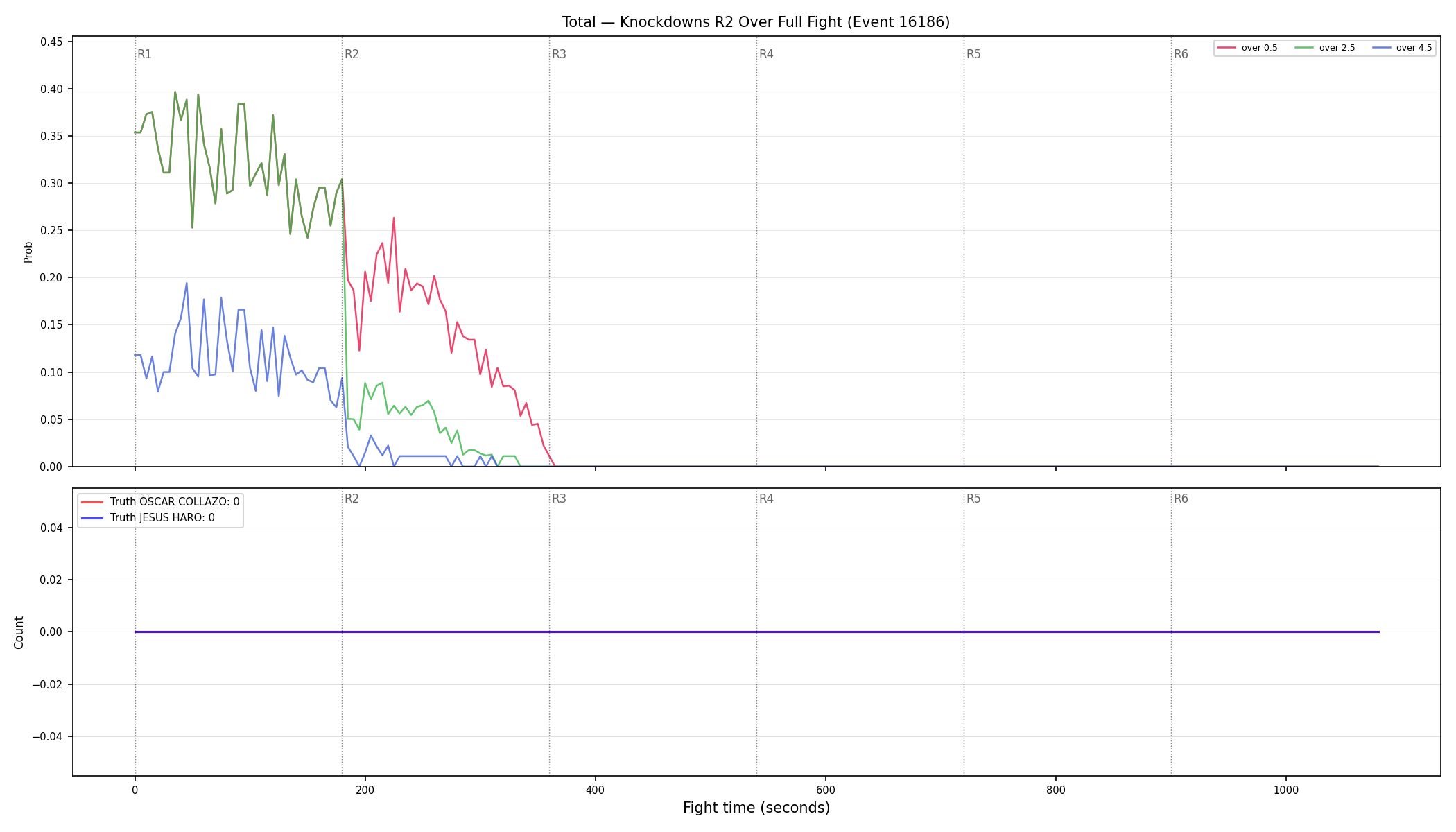Click the 0.45 tick on Prob axis
Viewport: 1456px width, 832px height.
tap(51, 42)
